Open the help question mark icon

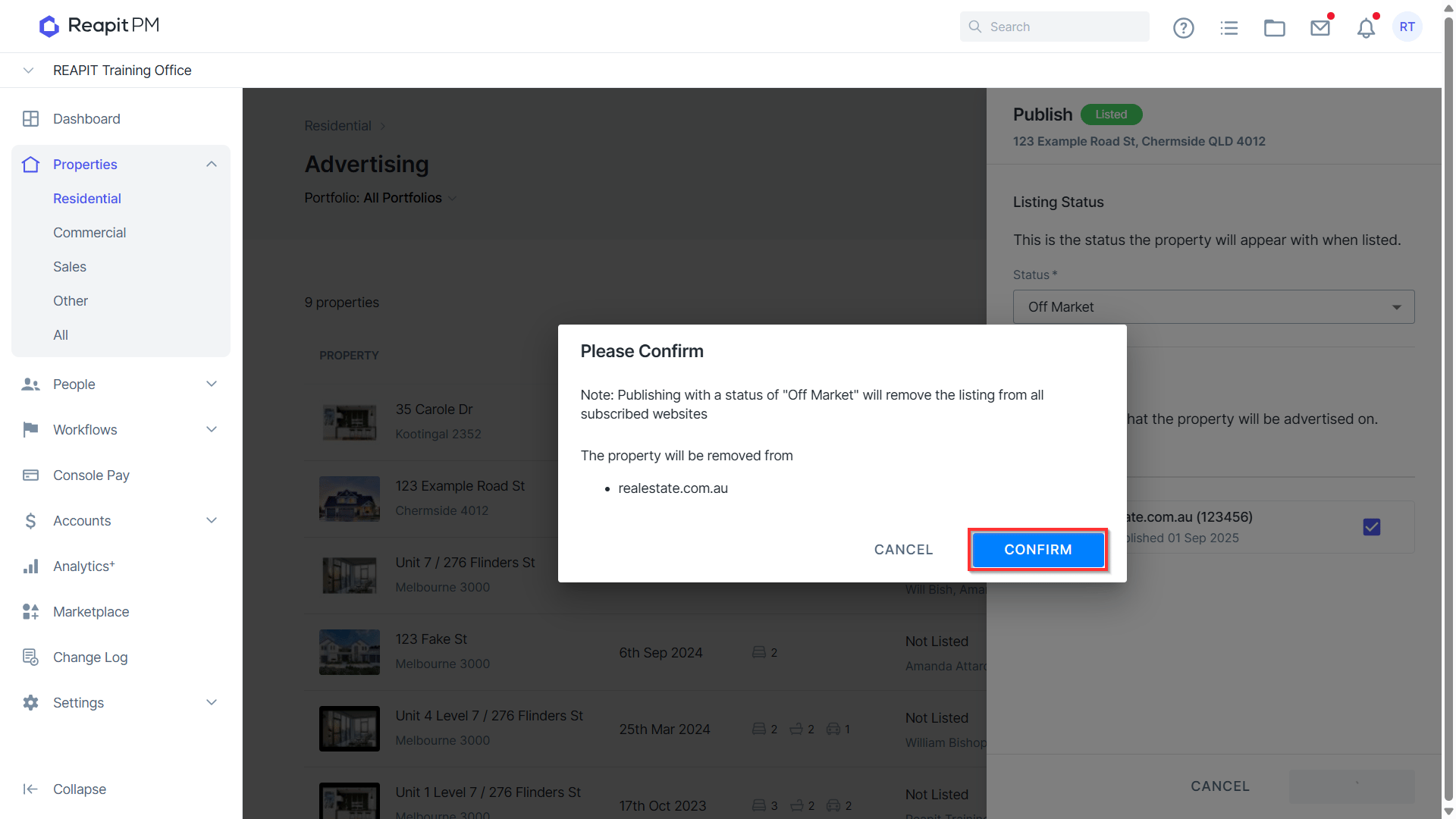point(1183,27)
